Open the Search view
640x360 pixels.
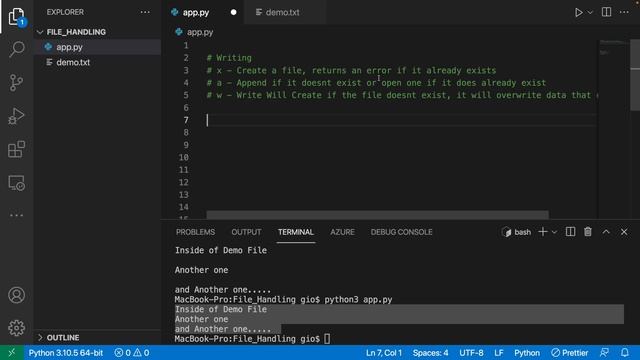16,49
